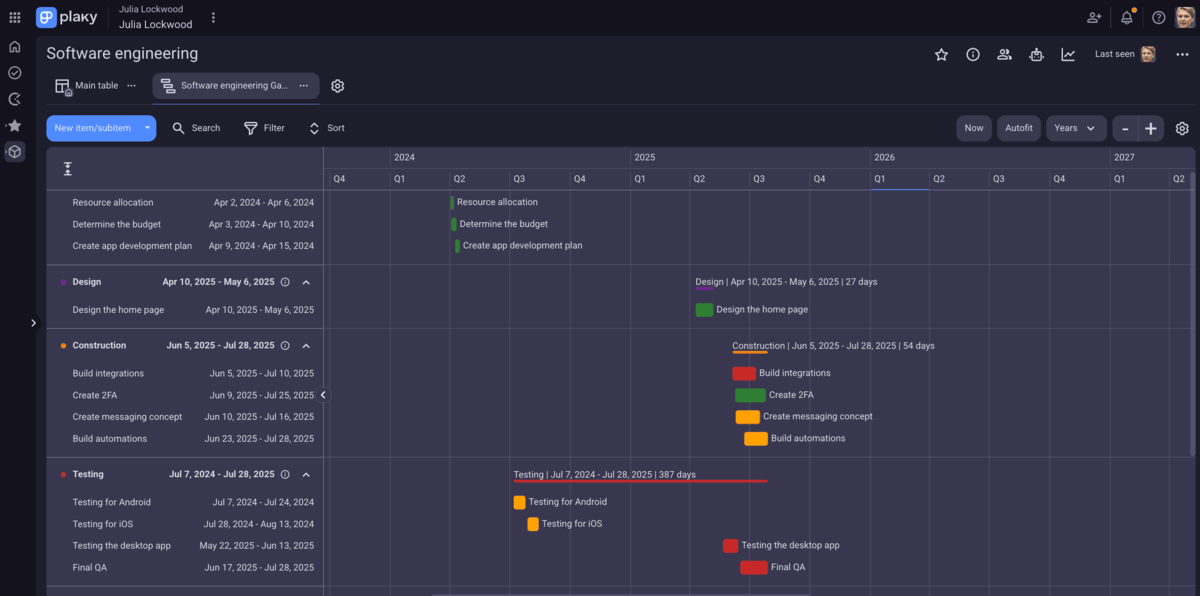Click the recents clock icon in sidebar
This screenshot has width=1200, height=596.
(x=14, y=98)
